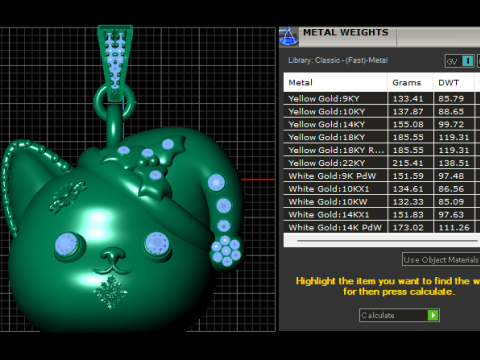The height and width of the screenshot is (360, 480).
Task: Click the Library: Classic - (Fast)-Metal label
Action: (x=338, y=60)
